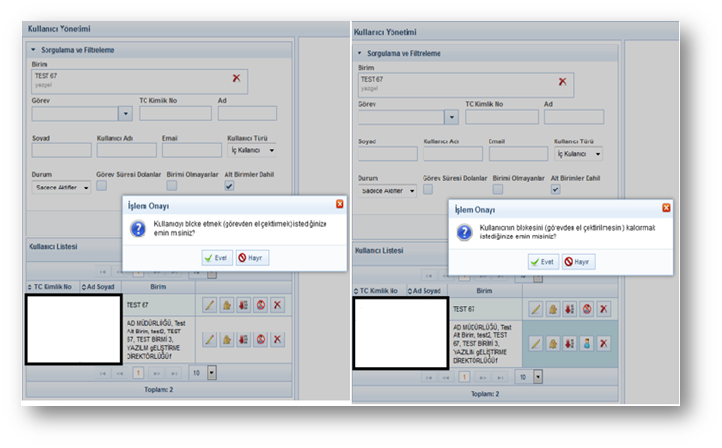
Task: Open Görev dropdown in left panel
Action: 125,114
